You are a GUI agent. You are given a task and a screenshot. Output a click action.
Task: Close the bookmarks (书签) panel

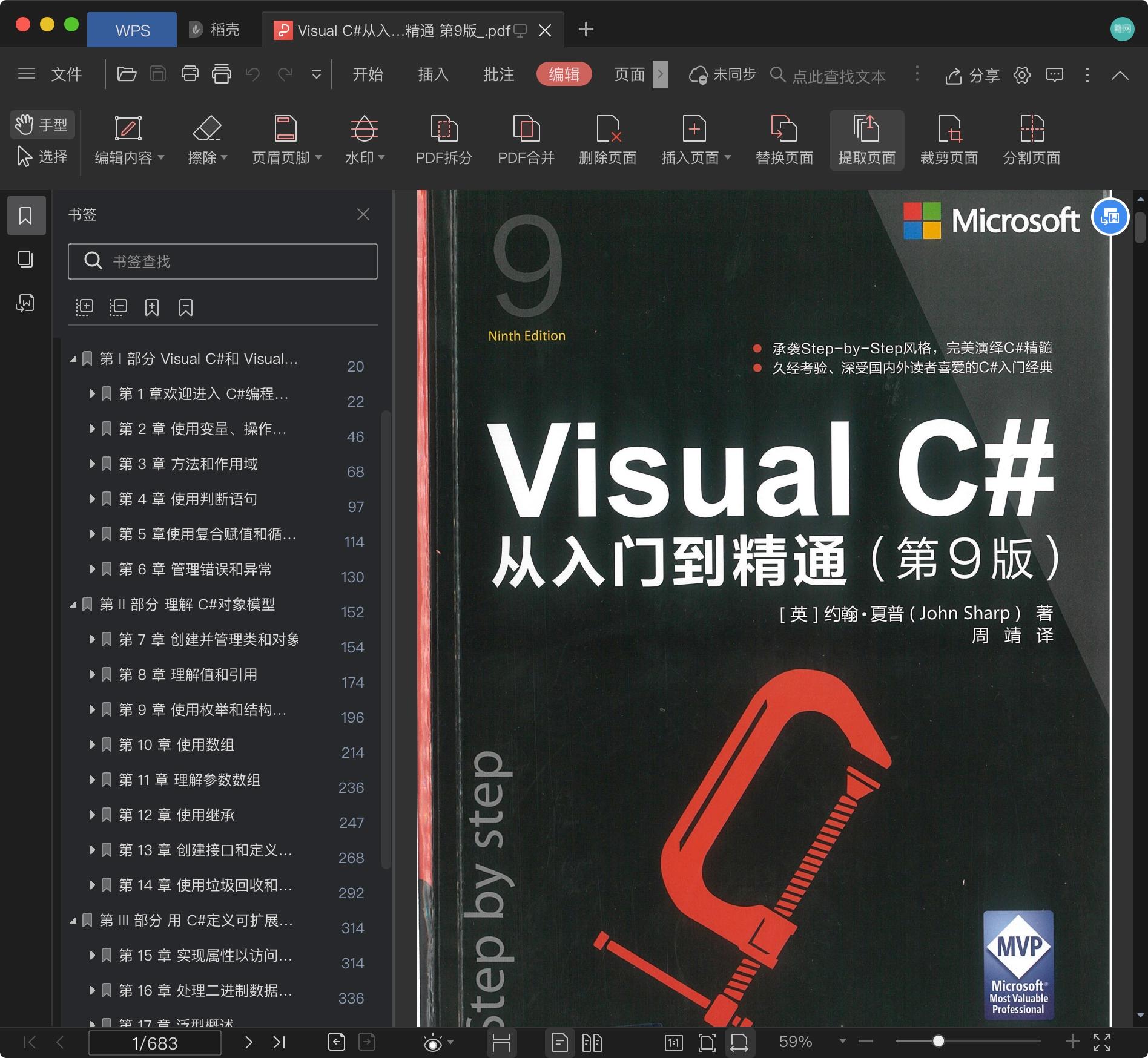[363, 214]
